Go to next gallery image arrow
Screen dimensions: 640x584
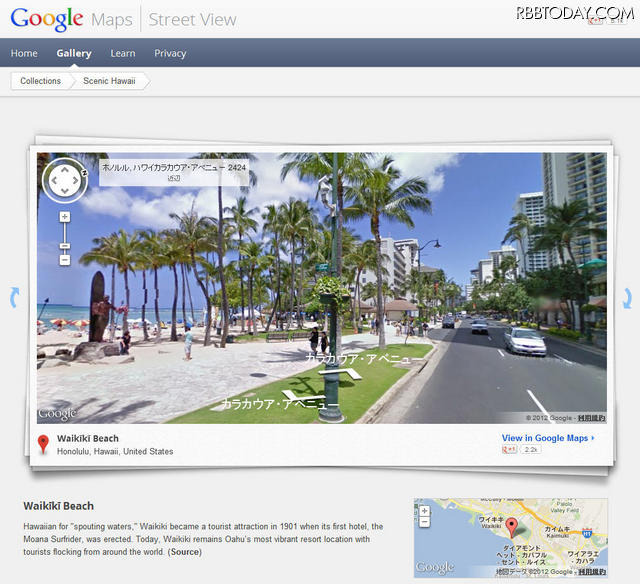[x=627, y=298]
